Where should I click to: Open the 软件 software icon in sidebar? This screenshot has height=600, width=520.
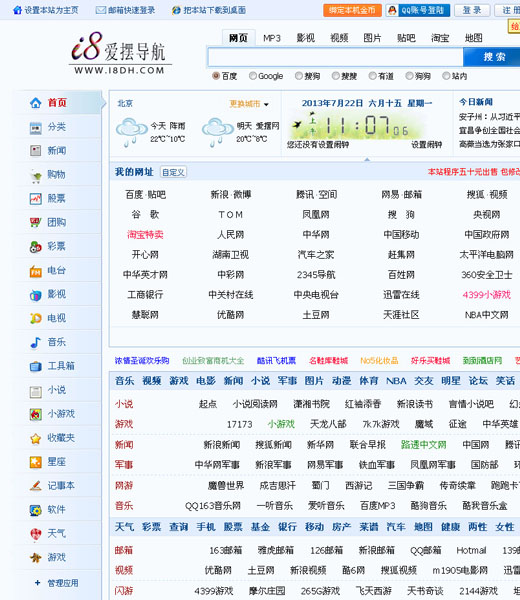coord(36,510)
